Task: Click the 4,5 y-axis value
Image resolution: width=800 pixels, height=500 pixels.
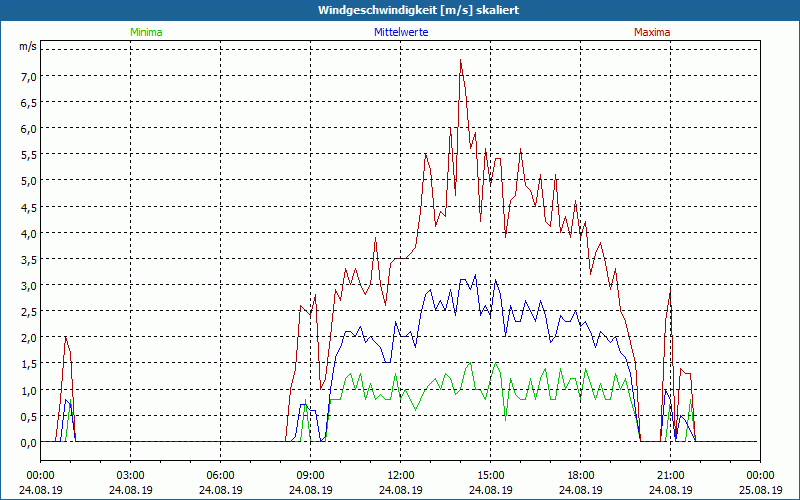Action: [x=29, y=207]
